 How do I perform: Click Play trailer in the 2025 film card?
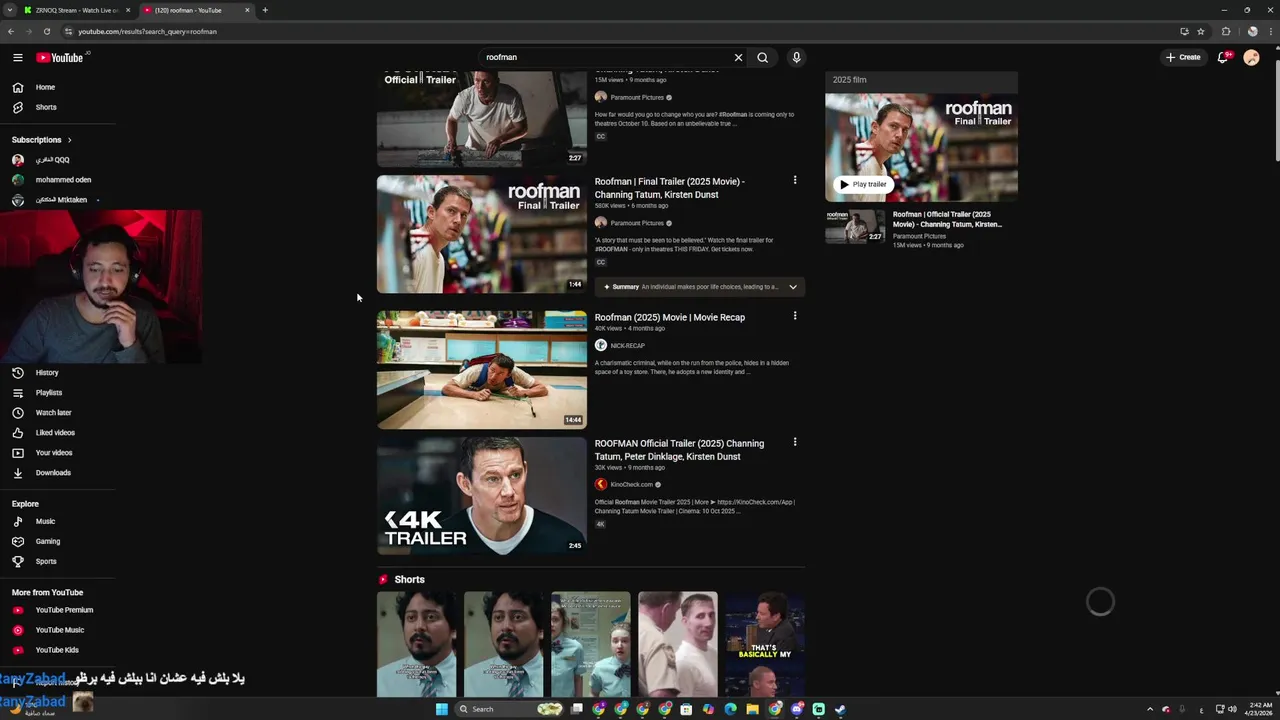863,184
